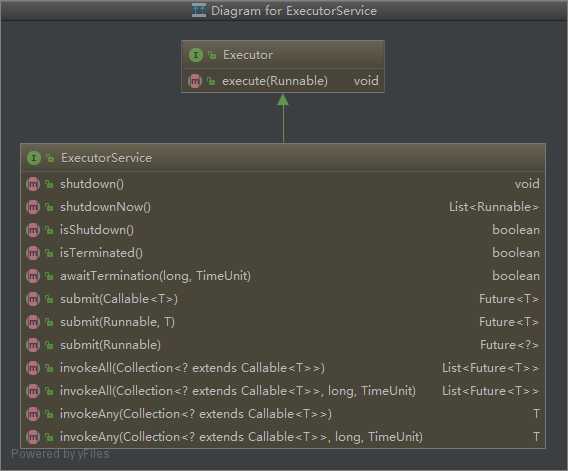Click the diagram icon in the title bar
Viewport: 568px width, 471px height.
[x=199, y=10]
